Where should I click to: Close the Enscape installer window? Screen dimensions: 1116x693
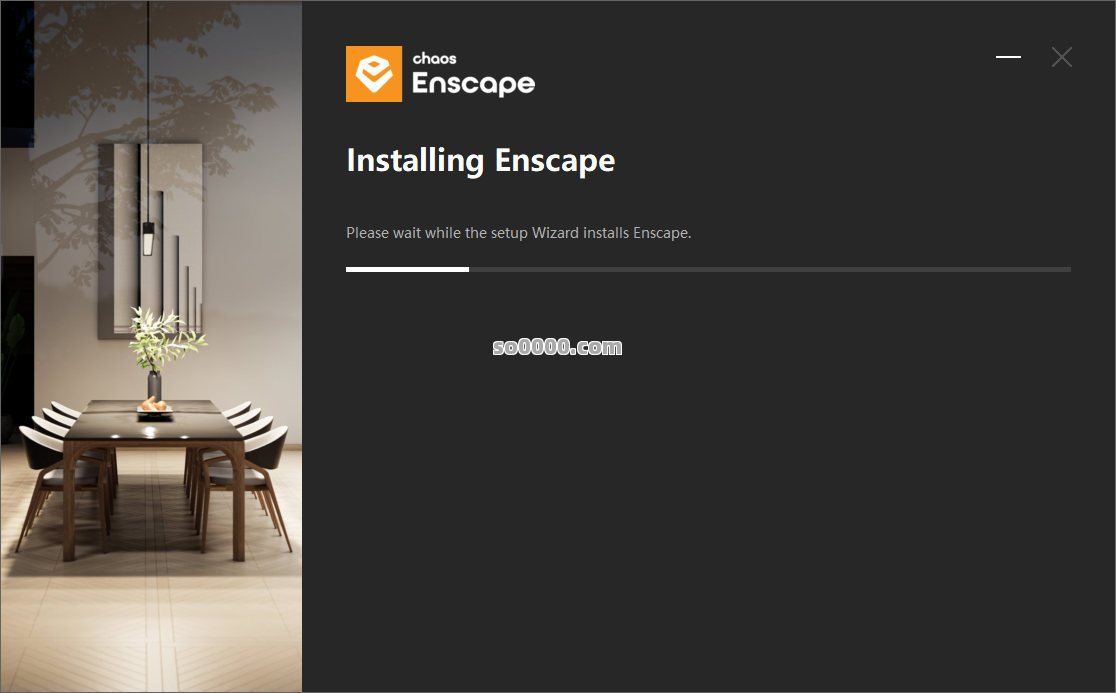click(x=1061, y=57)
